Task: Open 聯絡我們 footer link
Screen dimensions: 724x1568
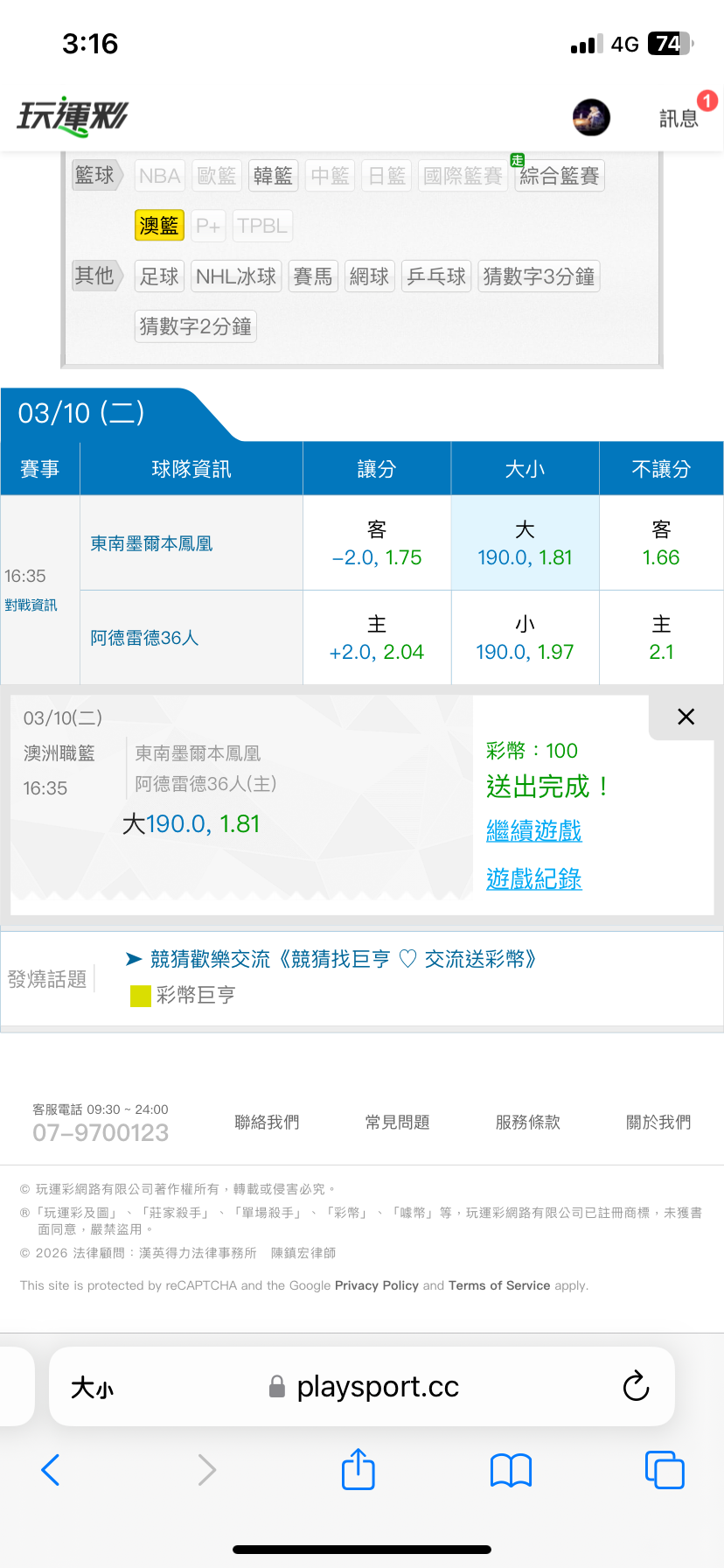Action: (267, 1122)
